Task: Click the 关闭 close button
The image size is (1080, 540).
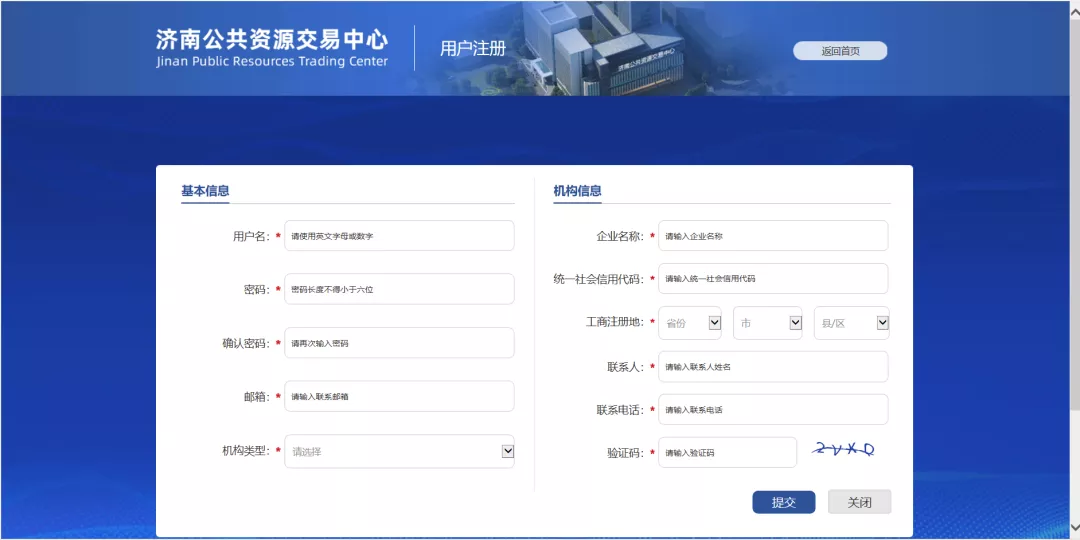Action: click(x=859, y=502)
